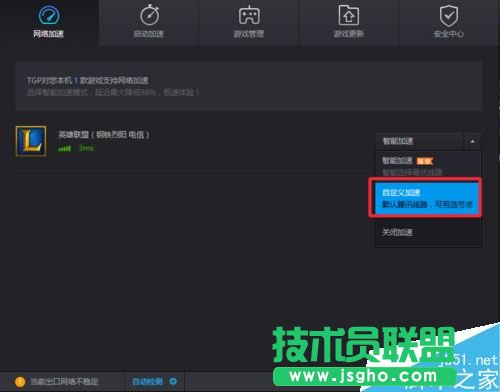Switch to the 安全中心 tab label
This screenshot has height=392, width=500.
448,34
